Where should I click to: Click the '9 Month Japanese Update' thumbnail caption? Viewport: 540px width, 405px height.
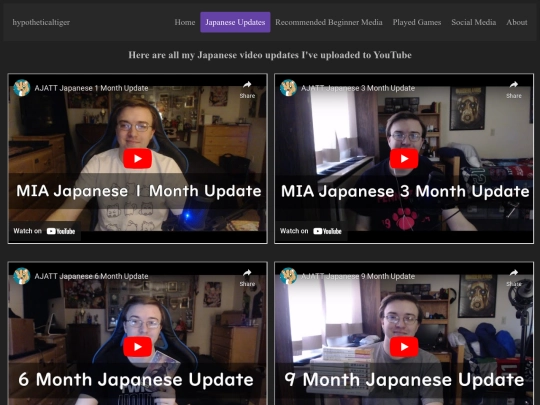[404, 380]
